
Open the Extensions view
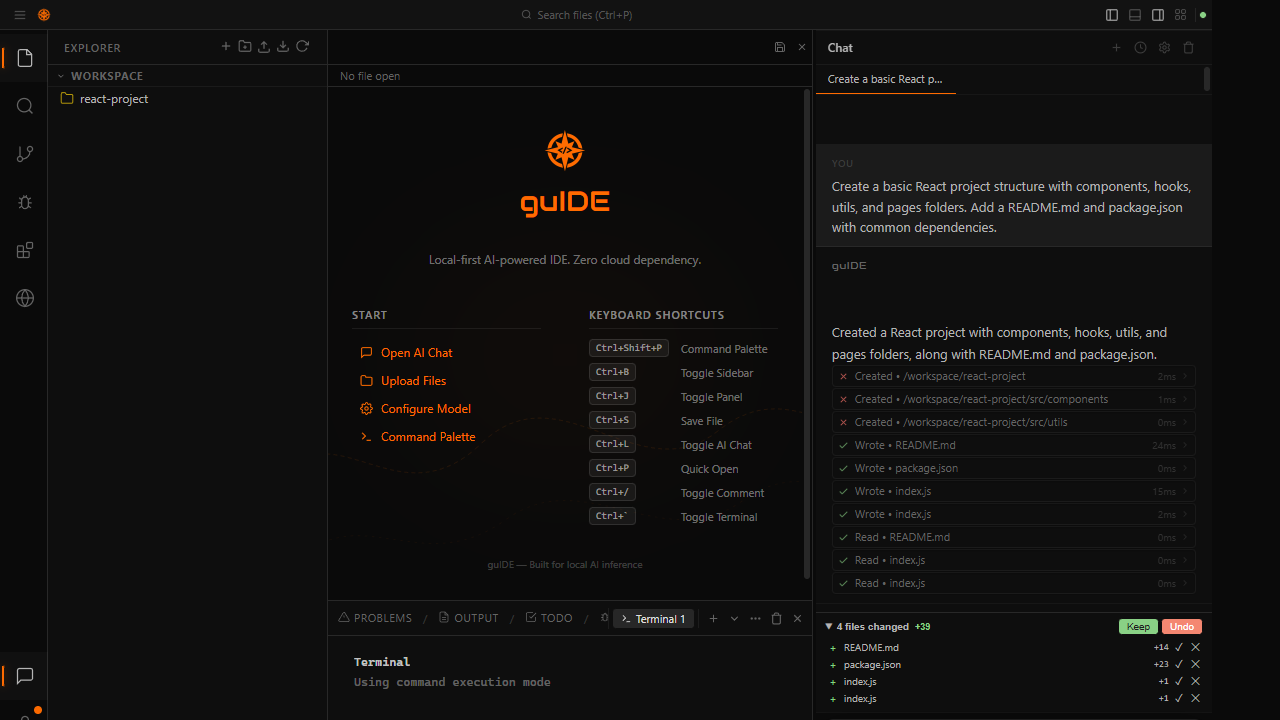pos(25,250)
